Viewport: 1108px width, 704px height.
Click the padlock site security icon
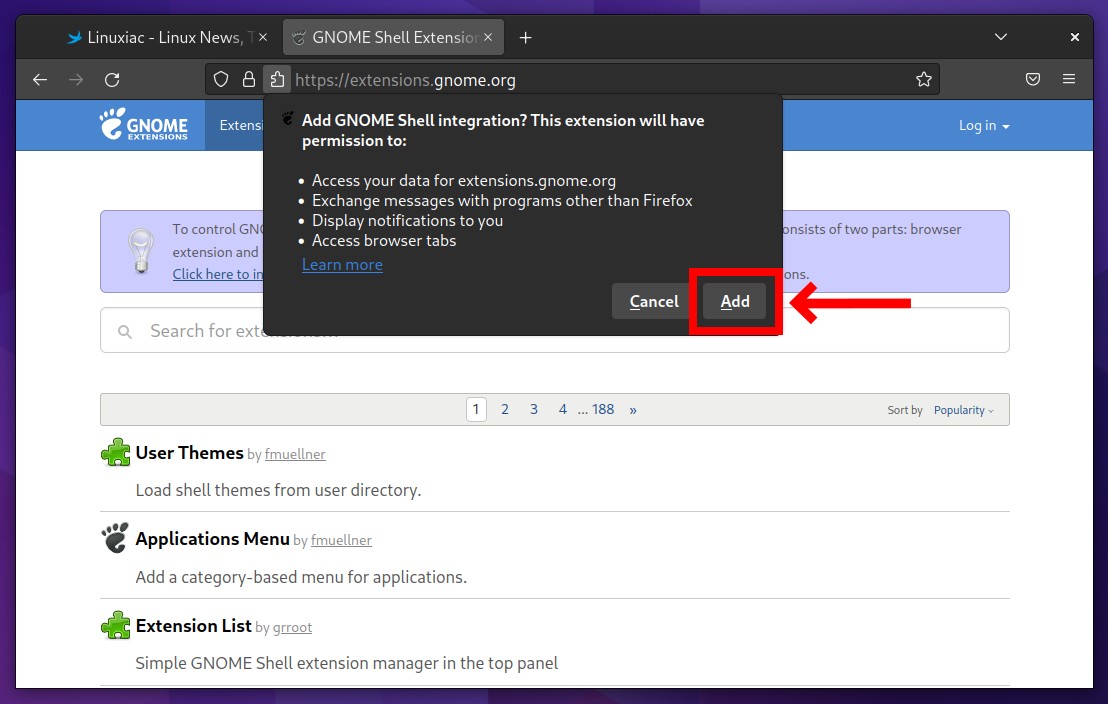coord(249,79)
